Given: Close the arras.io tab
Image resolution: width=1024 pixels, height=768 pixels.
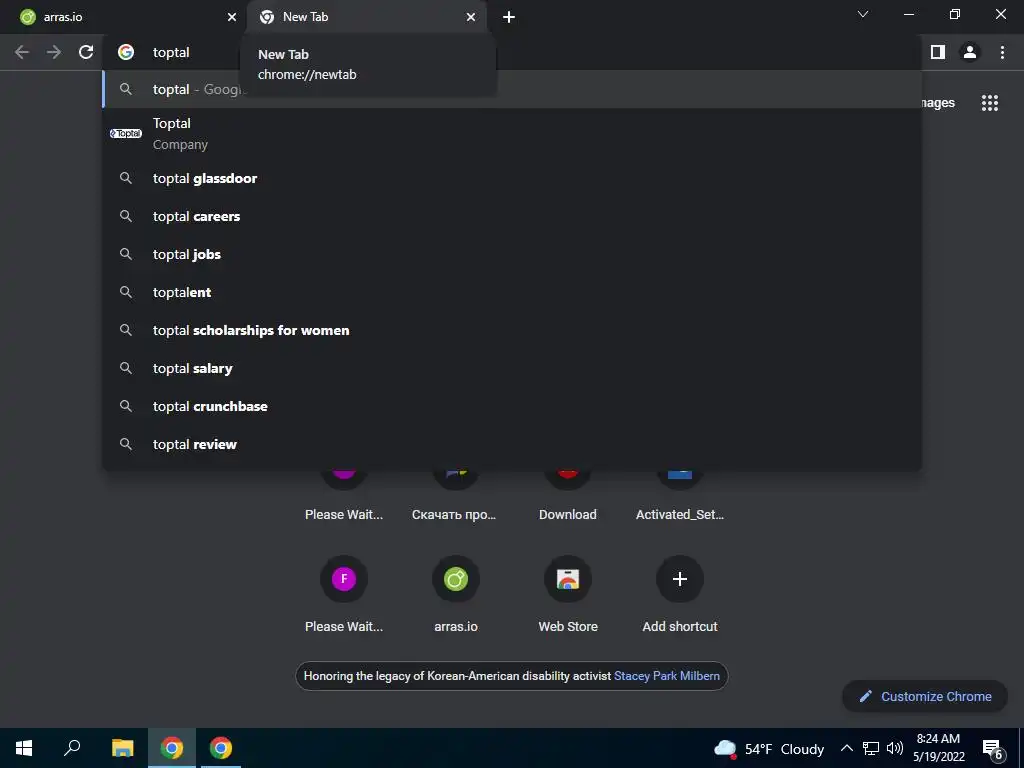Looking at the screenshot, I should tap(231, 17).
